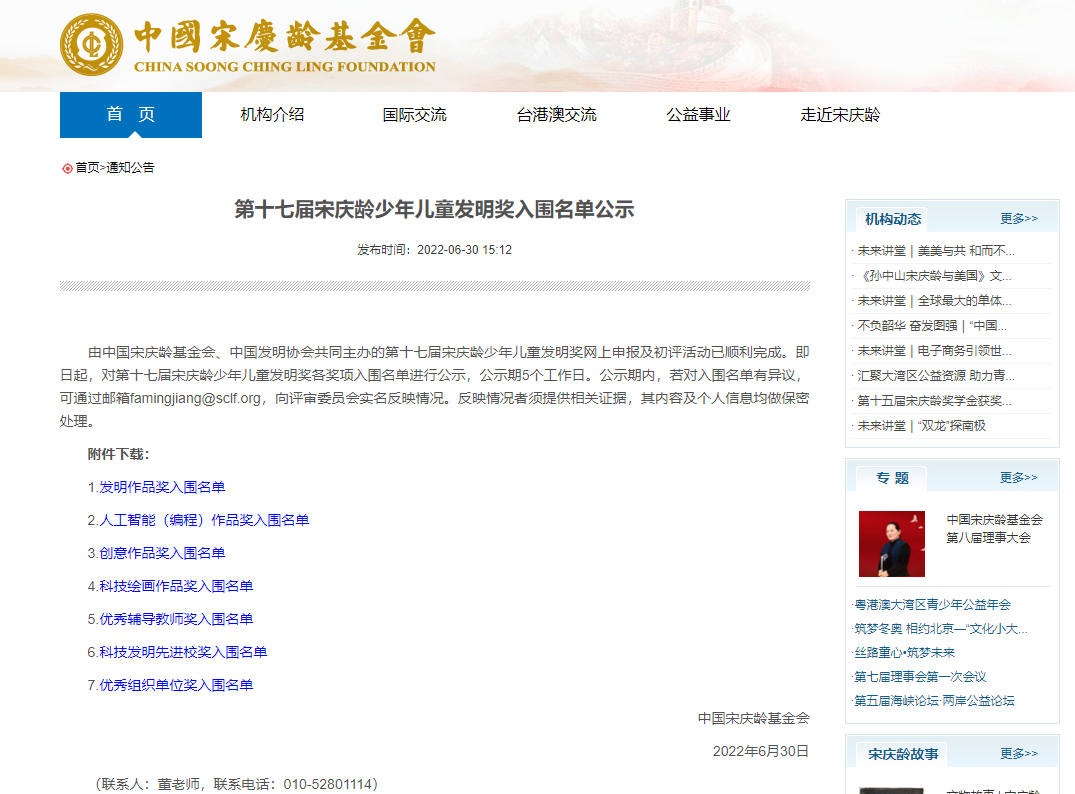Screen dimensions: 1075x794
Task: Click the signature date 2022年6月30日
Action: click(x=761, y=751)
